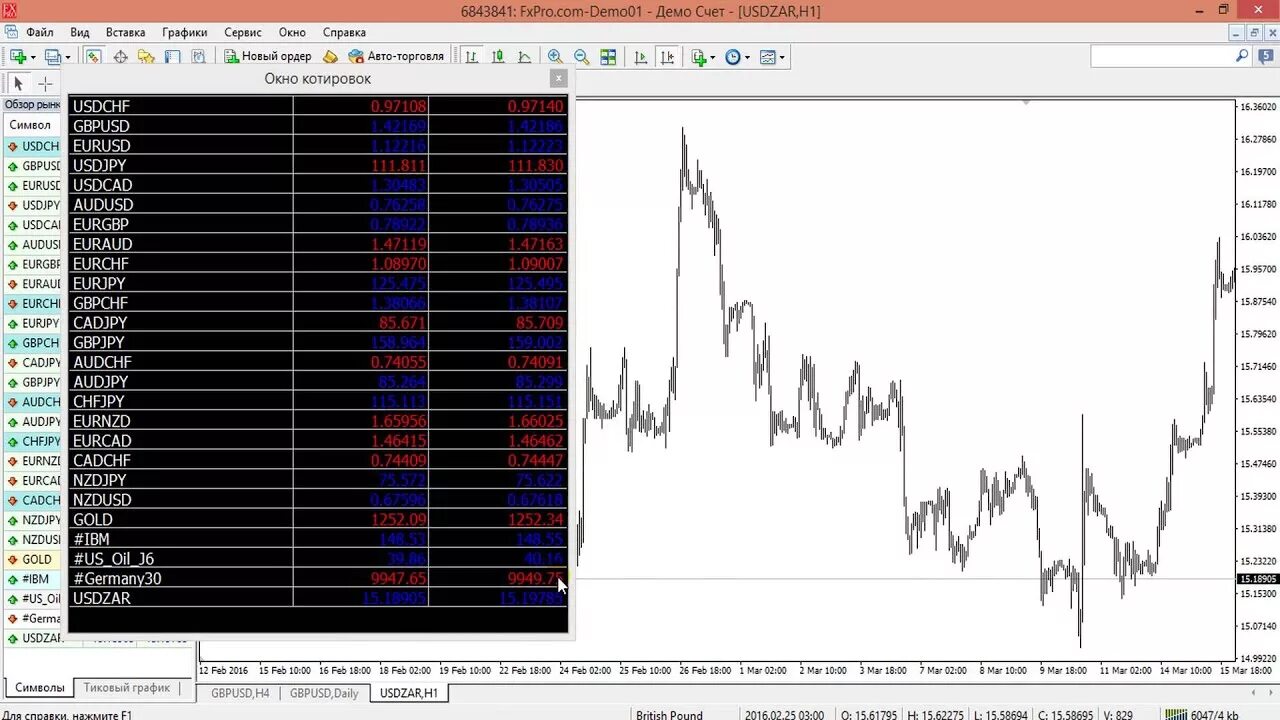Toggle Авто-торговля button
Screen dimensions: 1280x720
(396, 57)
